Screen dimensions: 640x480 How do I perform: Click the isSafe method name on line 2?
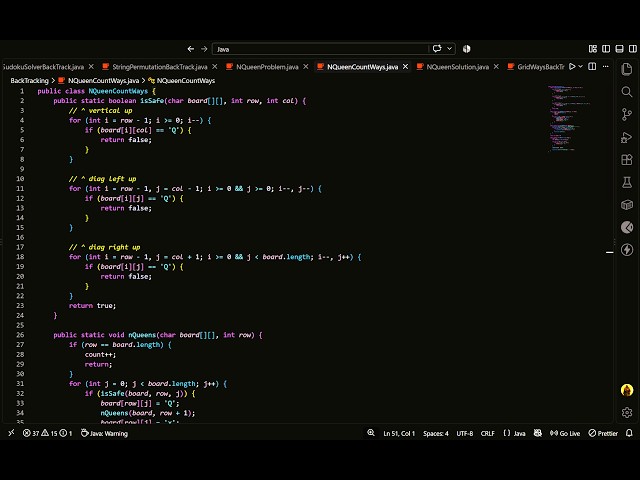pyautogui.click(x=152, y=101)
